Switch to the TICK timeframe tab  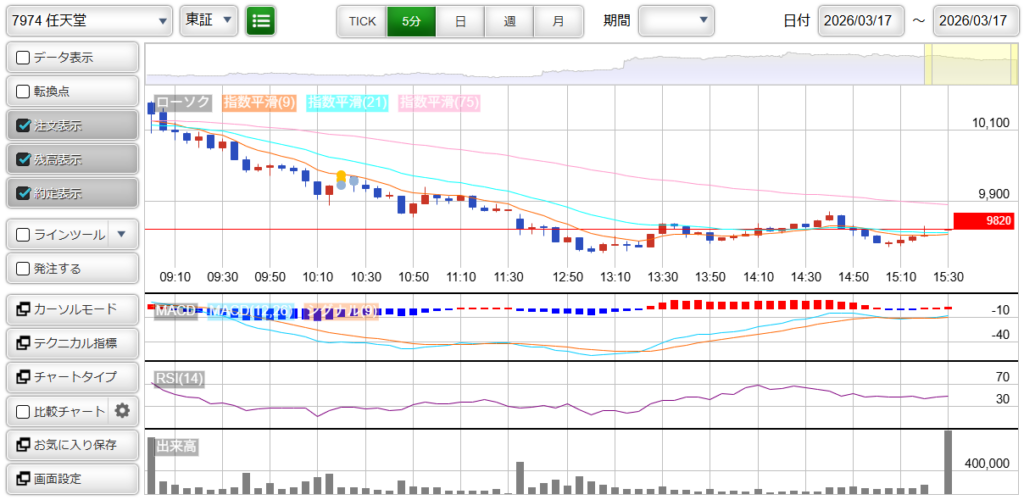[362, 20]
